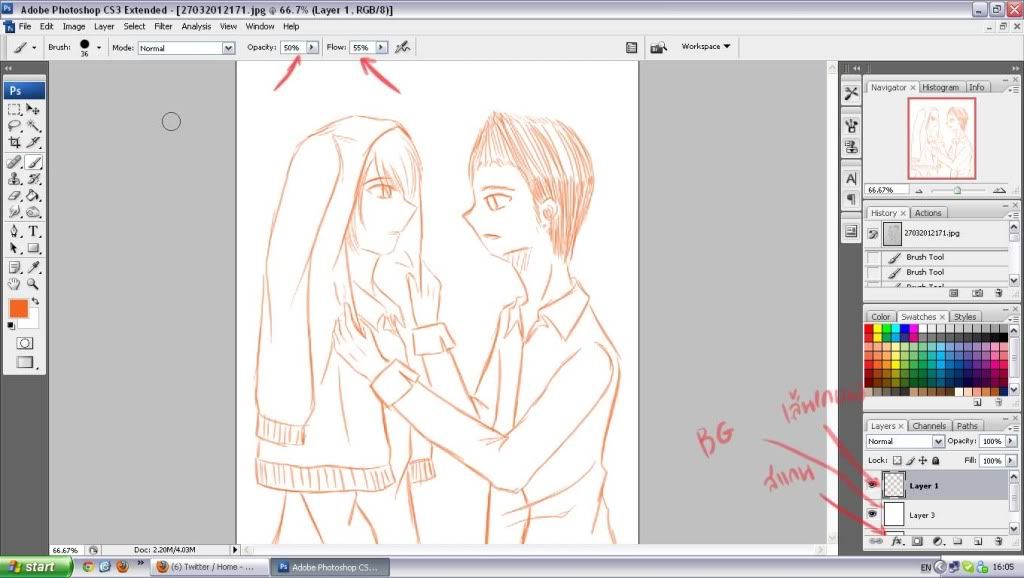Select the Magic Wand tool

pyautogui.click(x=33, y=125)
